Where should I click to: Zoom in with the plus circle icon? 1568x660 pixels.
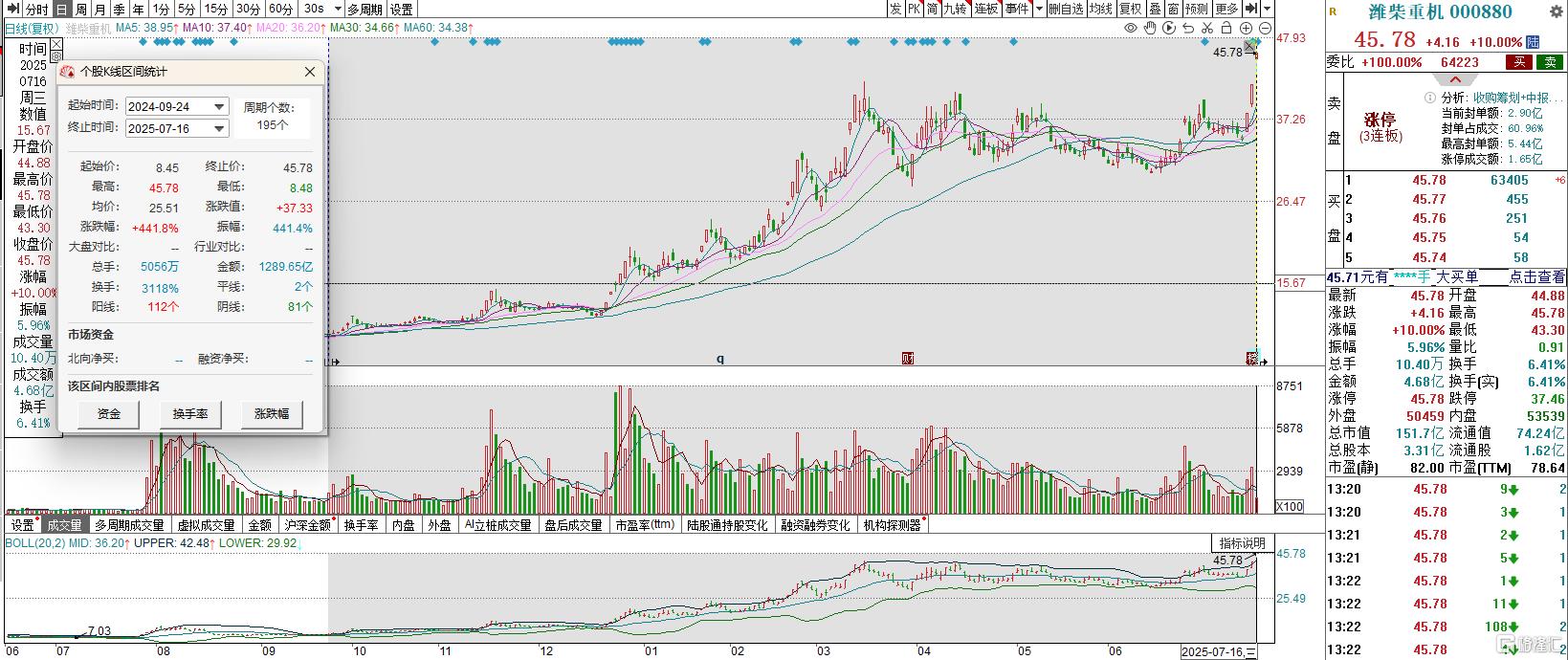[1247, 29]
